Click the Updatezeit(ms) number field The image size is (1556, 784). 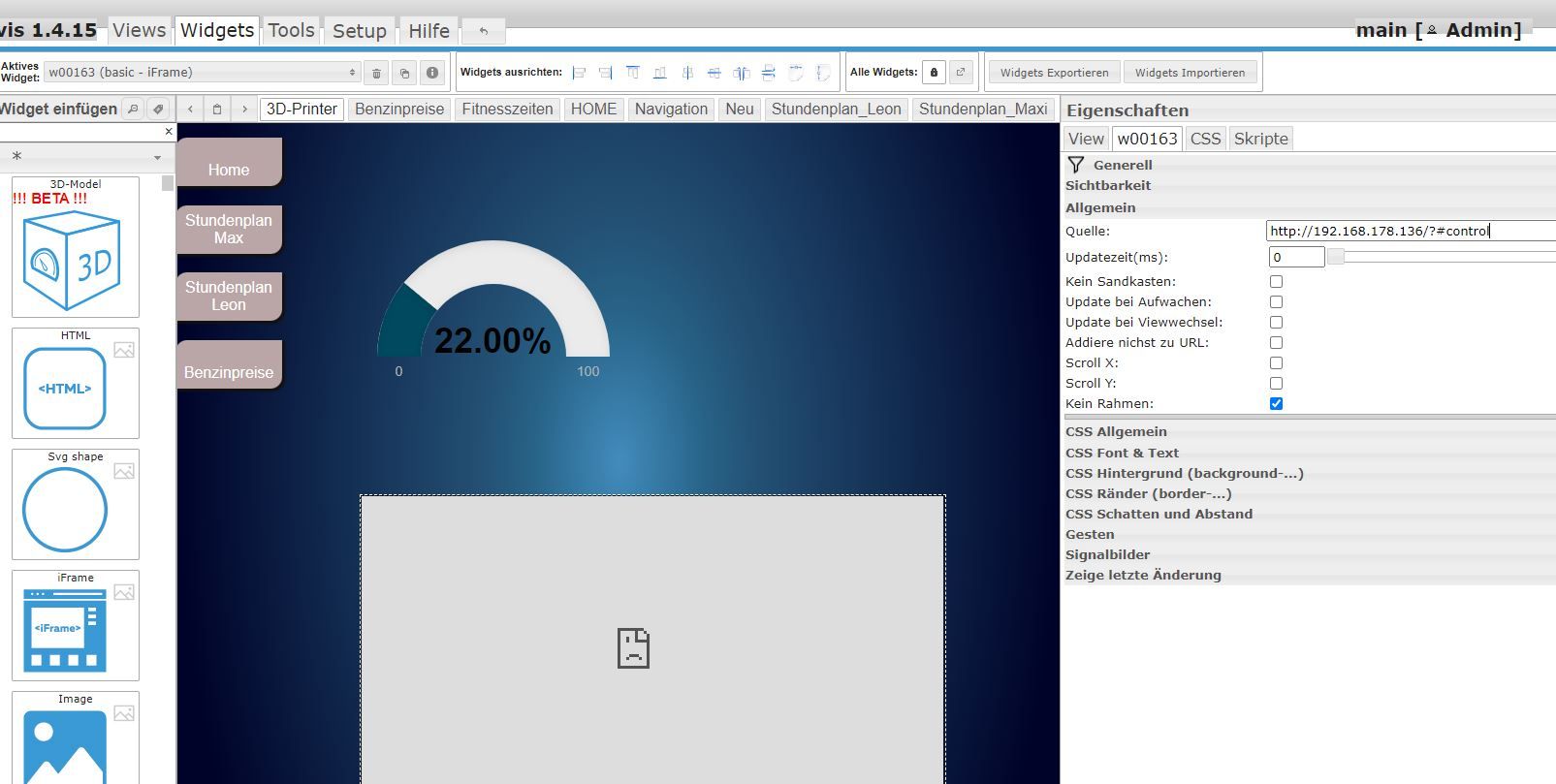[x=1296, y=257]
